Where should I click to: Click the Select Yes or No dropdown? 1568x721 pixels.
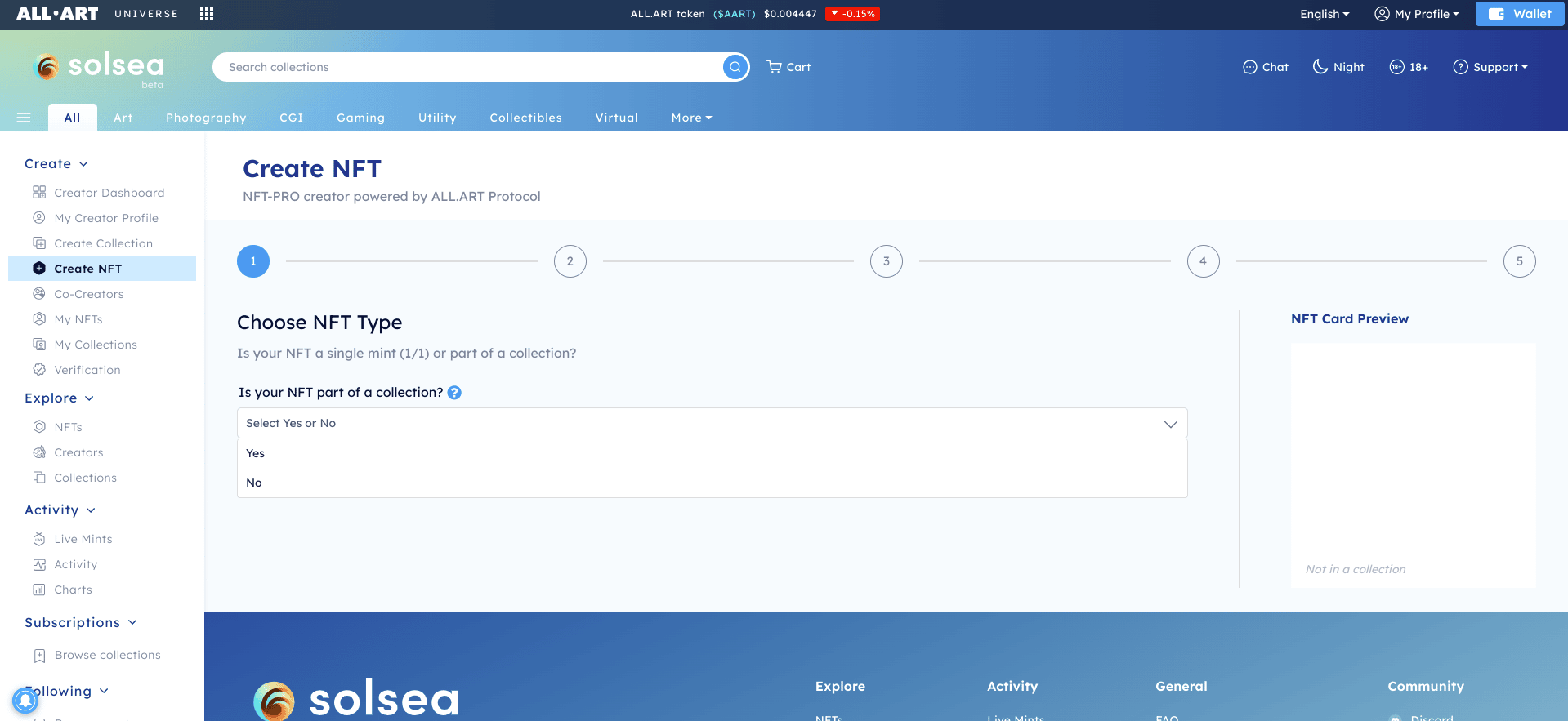pos(712,423)
